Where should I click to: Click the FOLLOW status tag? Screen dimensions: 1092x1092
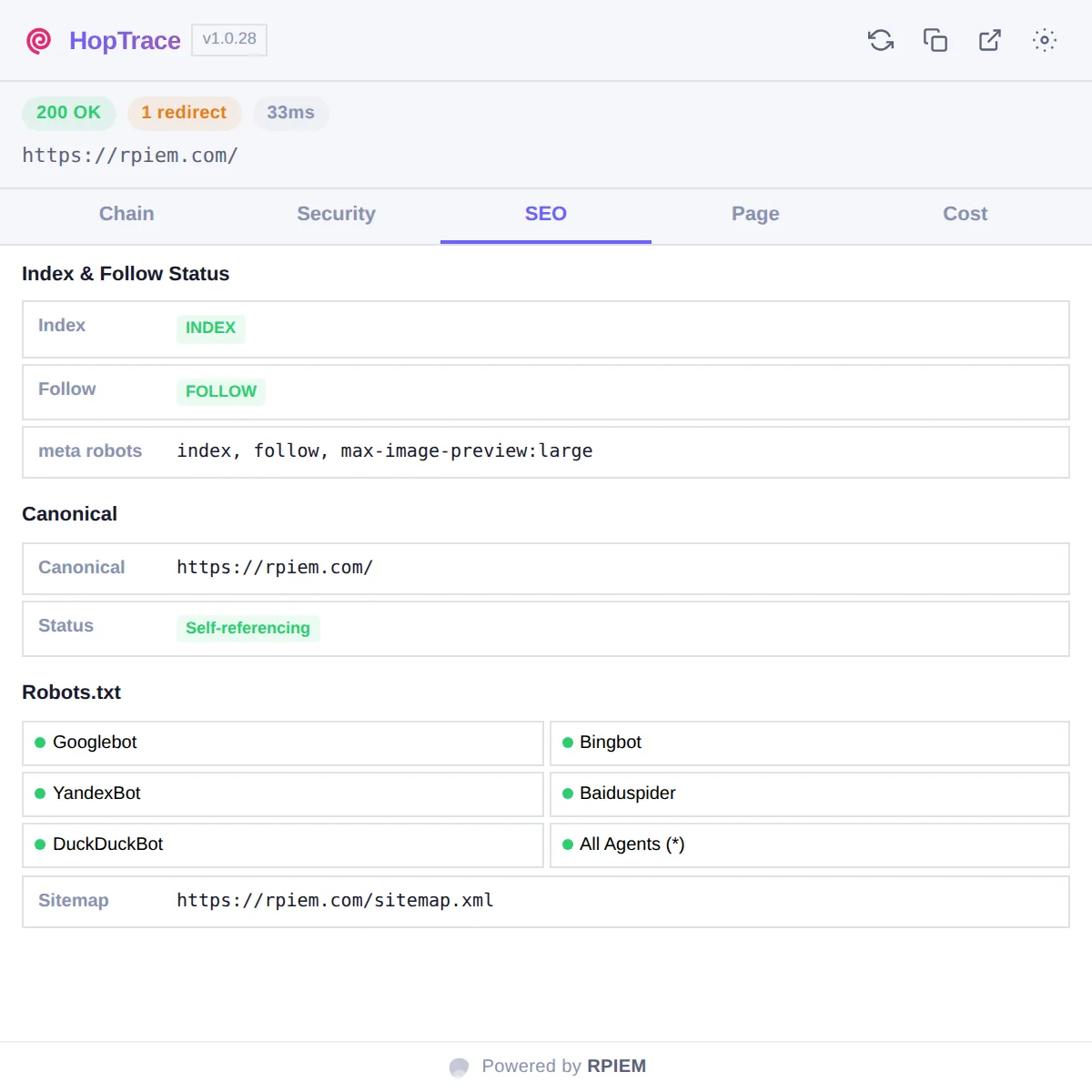coord(221,391)
